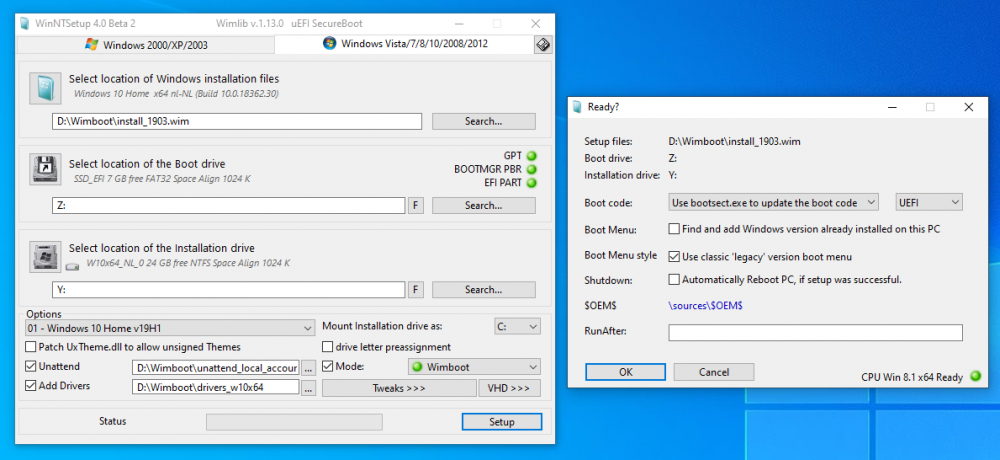Click the BOOTMGR PBR green status light

pos(531,170)
